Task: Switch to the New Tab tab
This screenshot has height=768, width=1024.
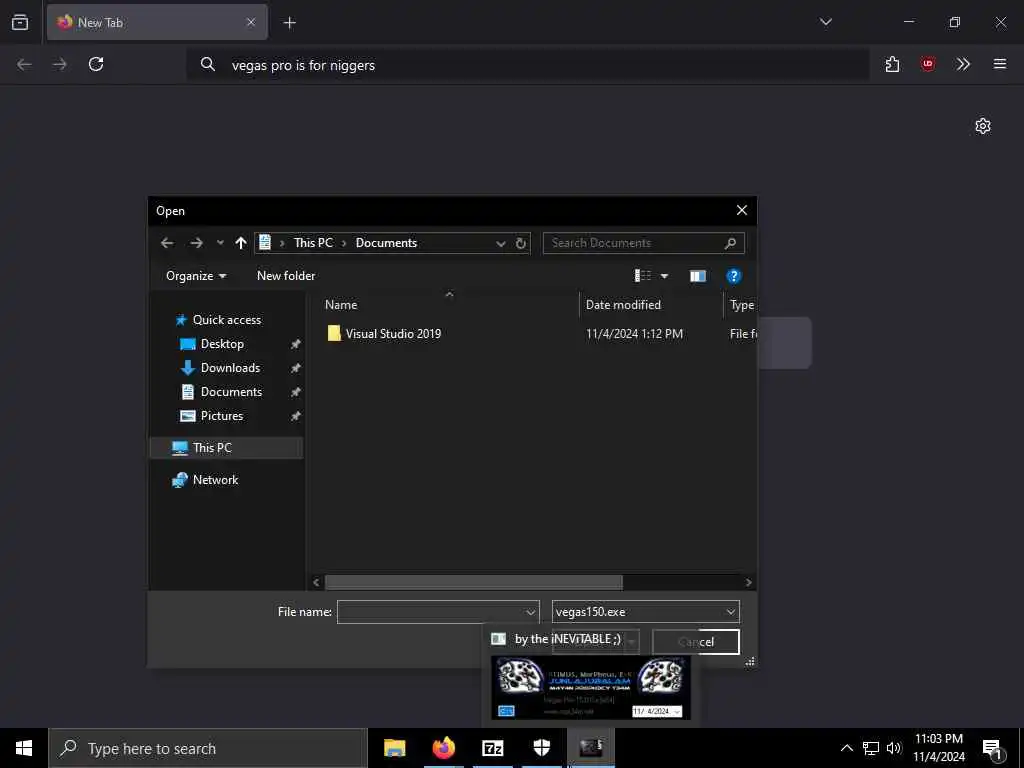Action: pyautogui.click(x=157, y=22)
